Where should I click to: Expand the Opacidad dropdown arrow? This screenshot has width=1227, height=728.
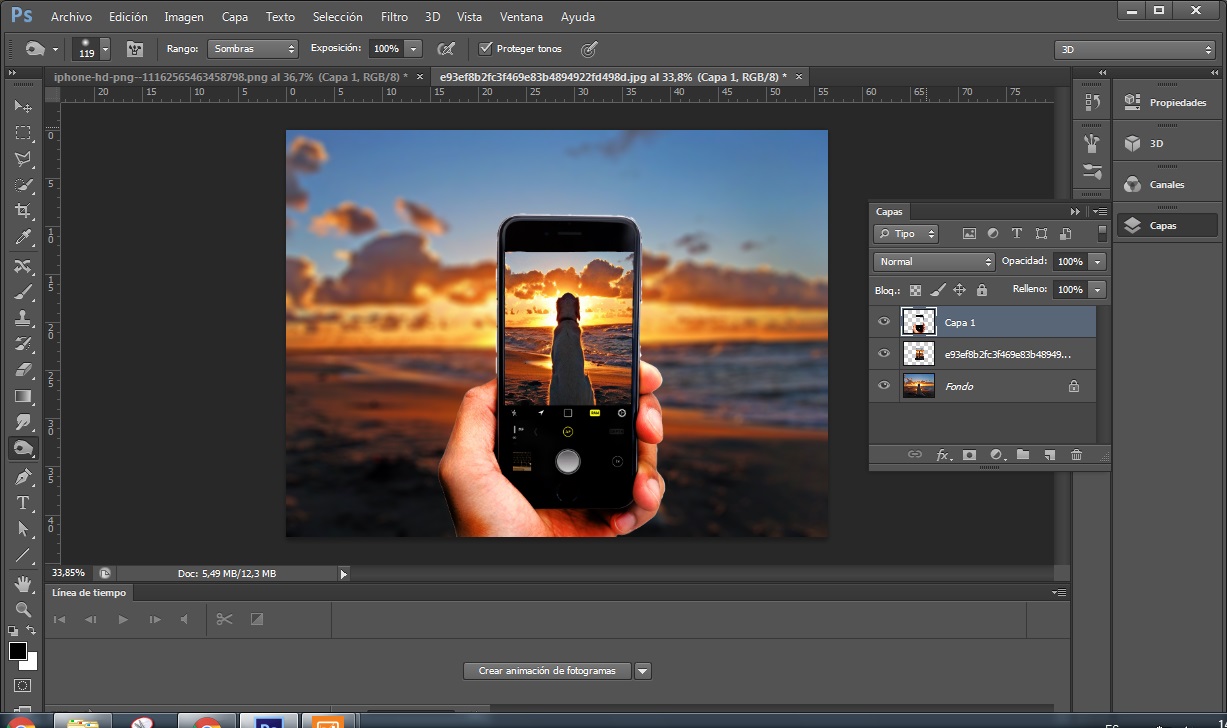coord(1098,262)
